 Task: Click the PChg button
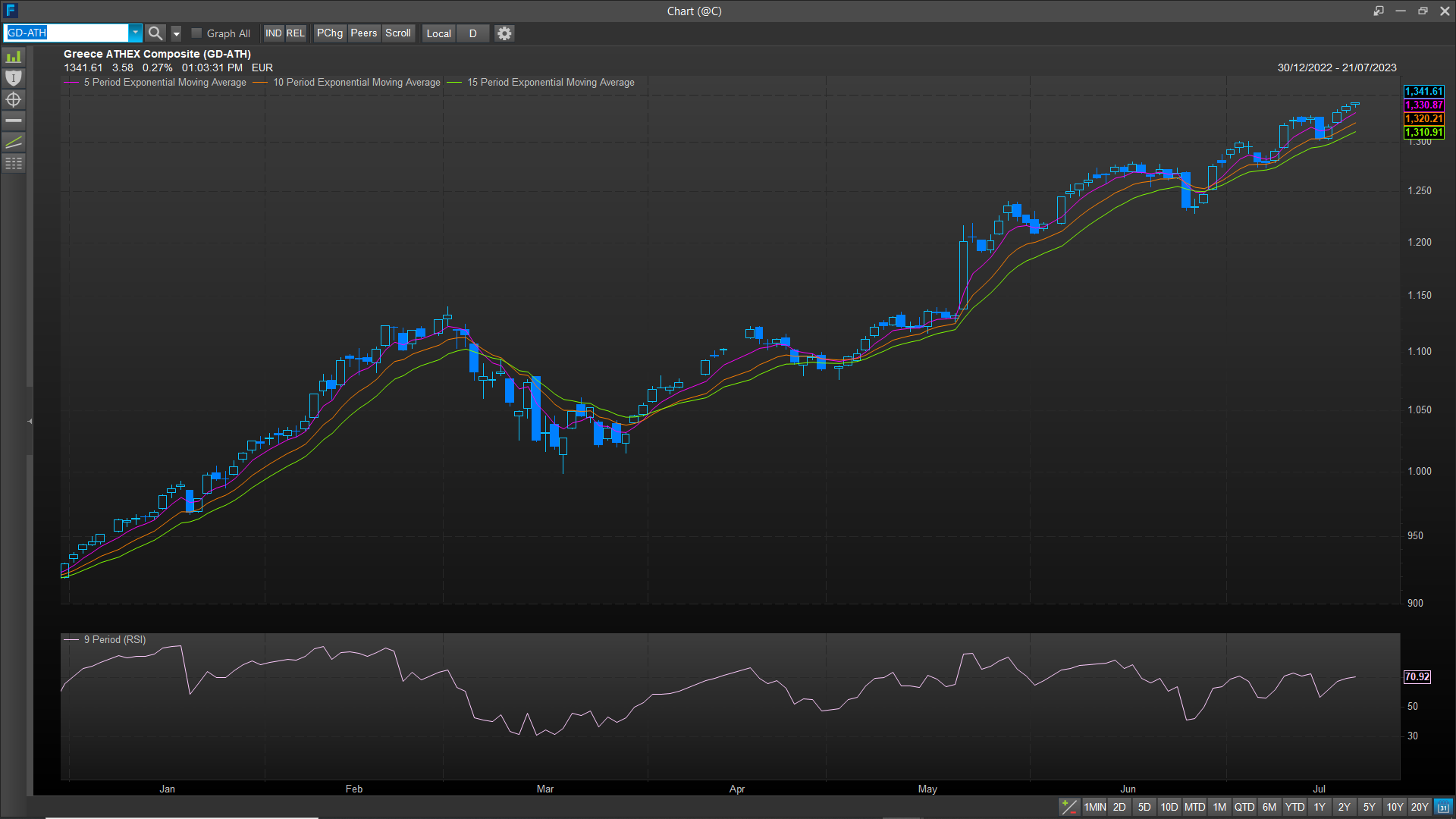point(329,33)
